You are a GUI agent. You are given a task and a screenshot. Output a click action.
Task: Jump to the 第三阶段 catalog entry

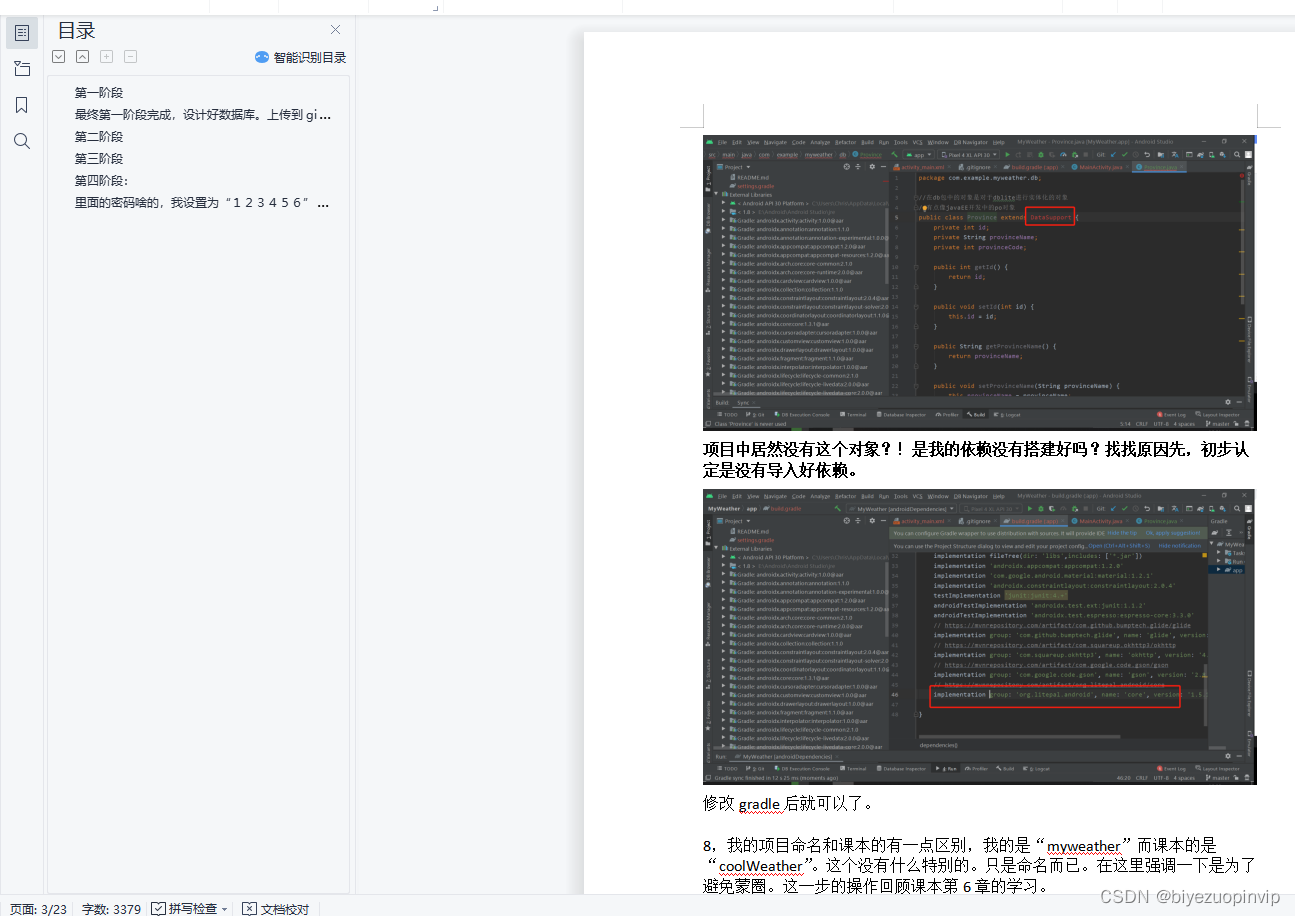coord(98,158)
